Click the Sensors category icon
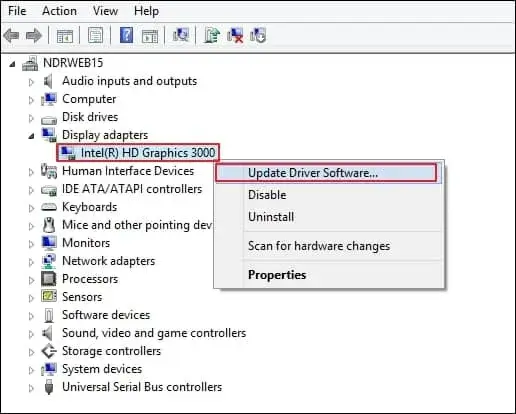This screenshot has height=414, width=516. coord(49,296)
